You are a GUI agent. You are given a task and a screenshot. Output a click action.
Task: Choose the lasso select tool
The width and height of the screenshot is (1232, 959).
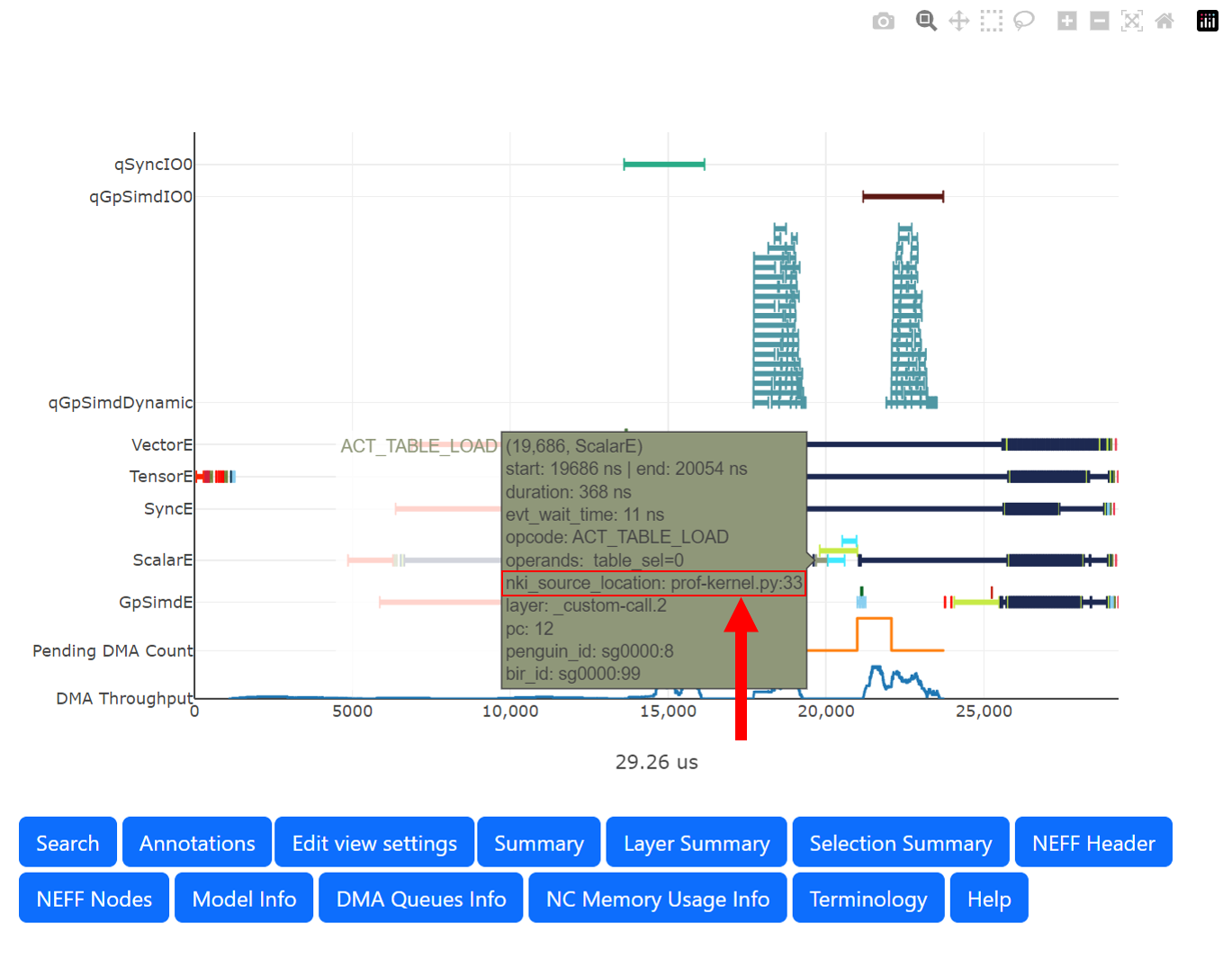pyautogui.click(x=1023, y=21)
